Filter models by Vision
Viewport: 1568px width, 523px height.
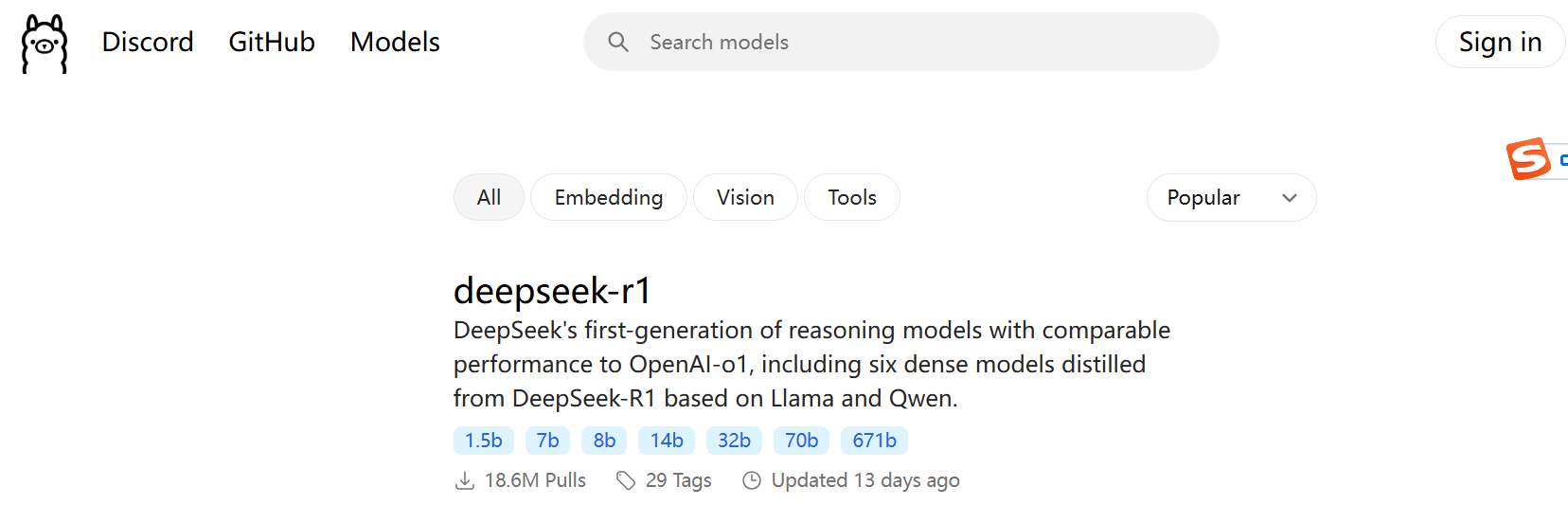click(745, 197)
